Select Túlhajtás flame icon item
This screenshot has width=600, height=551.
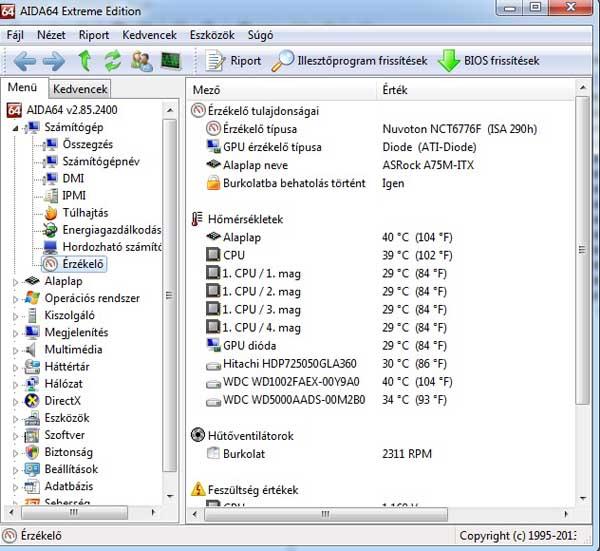[x=51, y=213]
